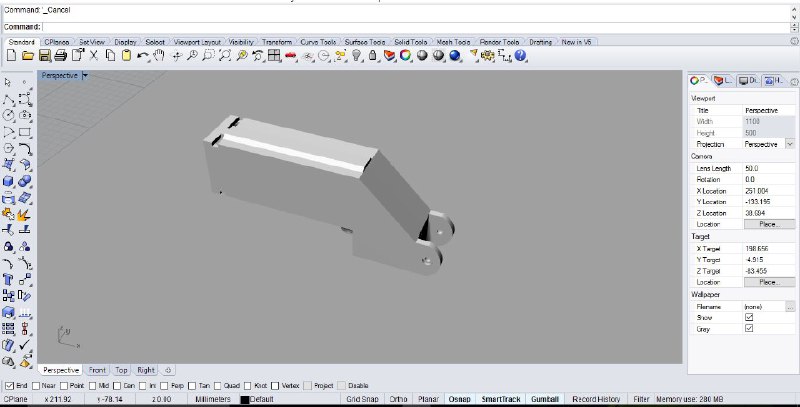Uncheck the Wallpaper Gray checkbox

[x=749, y=328]
